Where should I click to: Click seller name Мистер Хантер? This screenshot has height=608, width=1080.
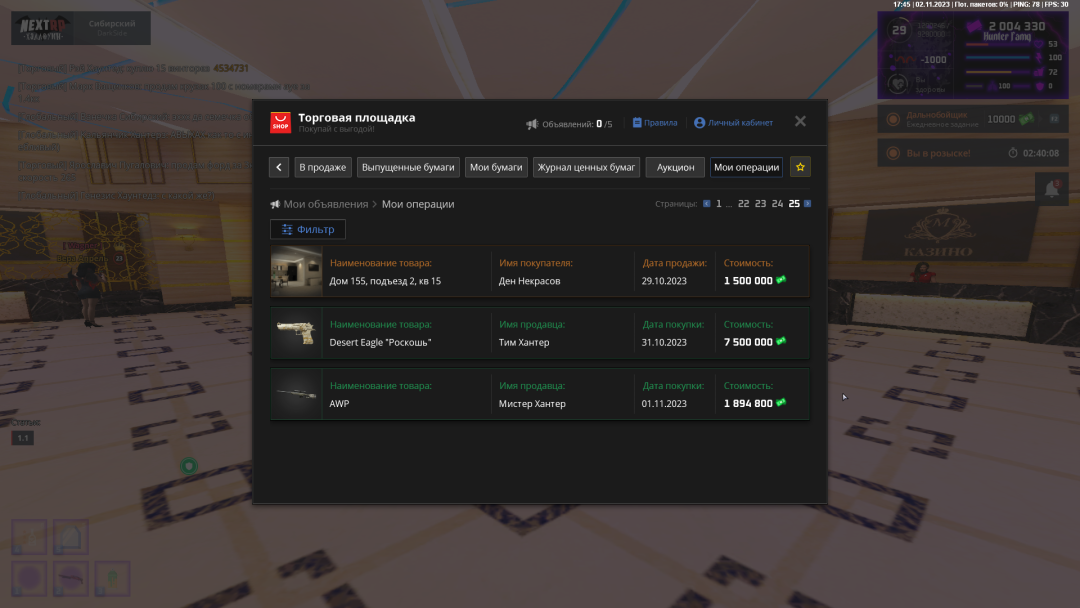click(x=532, y=403)
